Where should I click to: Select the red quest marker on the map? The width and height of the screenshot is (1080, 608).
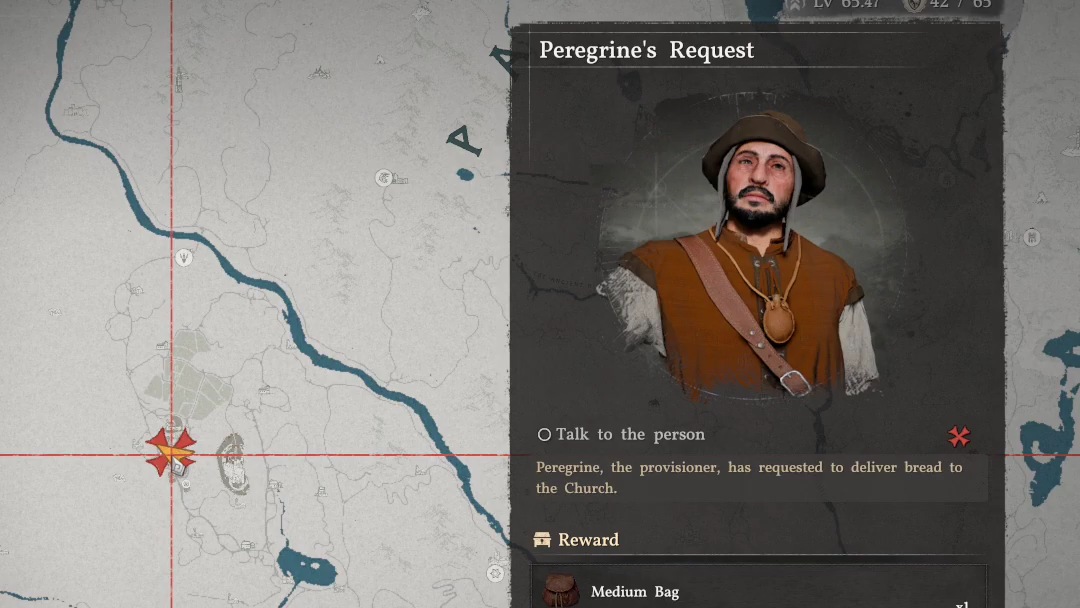(x=170, y=451)
